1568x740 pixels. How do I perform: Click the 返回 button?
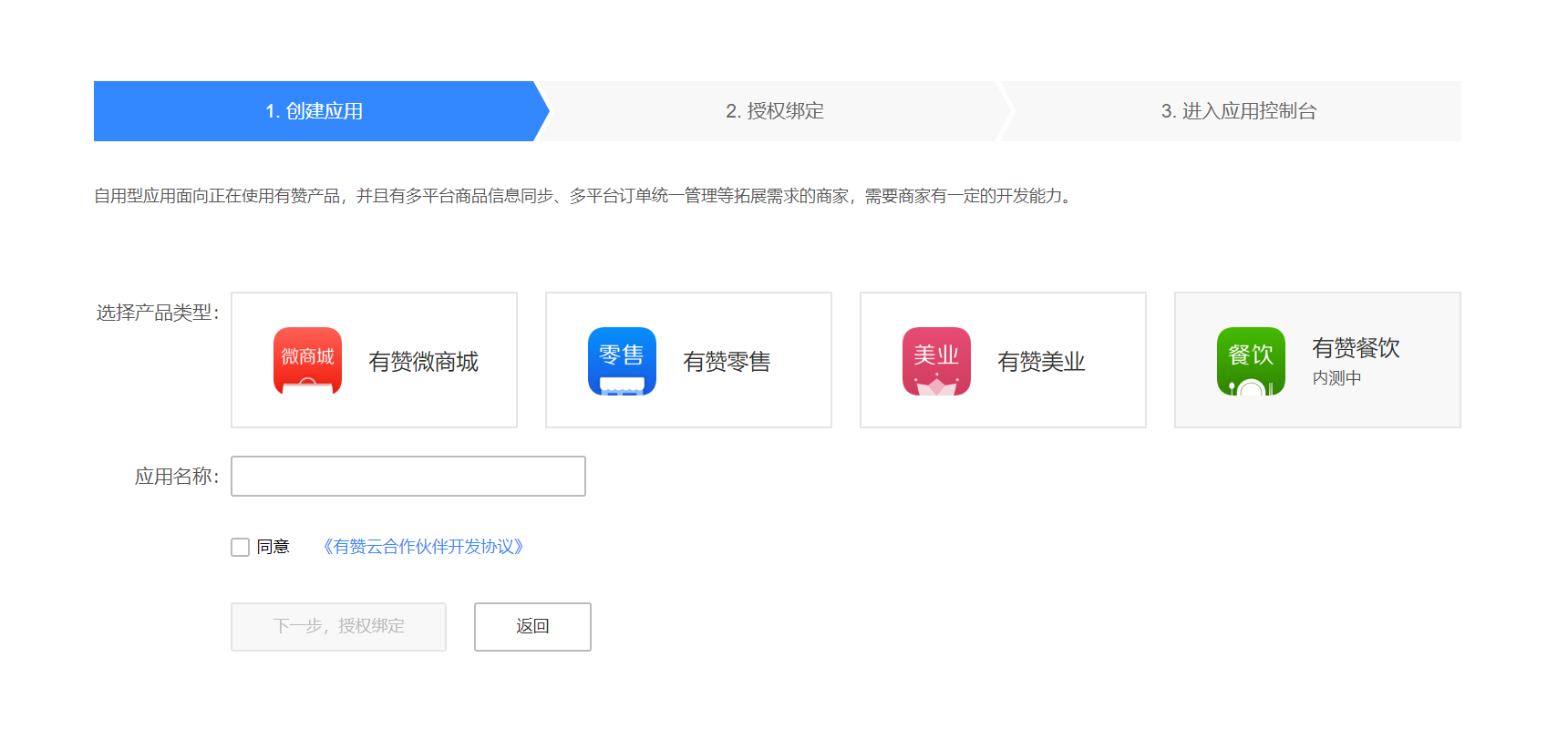(x=532, y=627)
